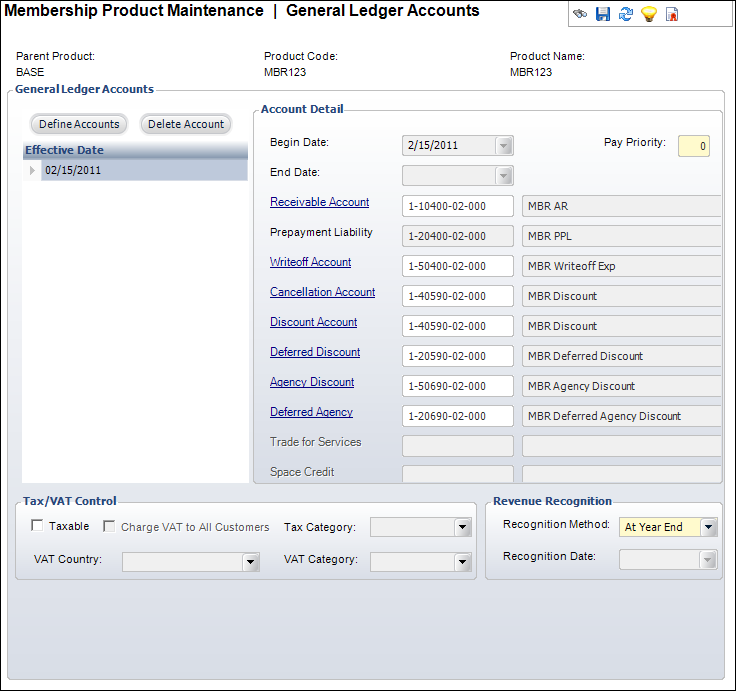Open the Receivable Account link

coord(319,202)
